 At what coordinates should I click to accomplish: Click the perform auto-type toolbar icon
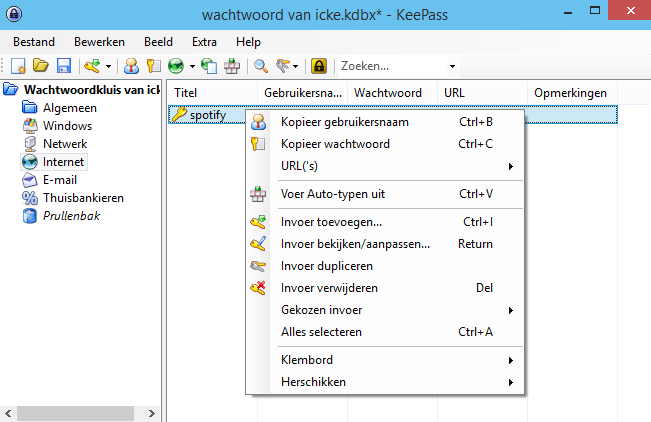pyautogui.click(x=232, y=66)
